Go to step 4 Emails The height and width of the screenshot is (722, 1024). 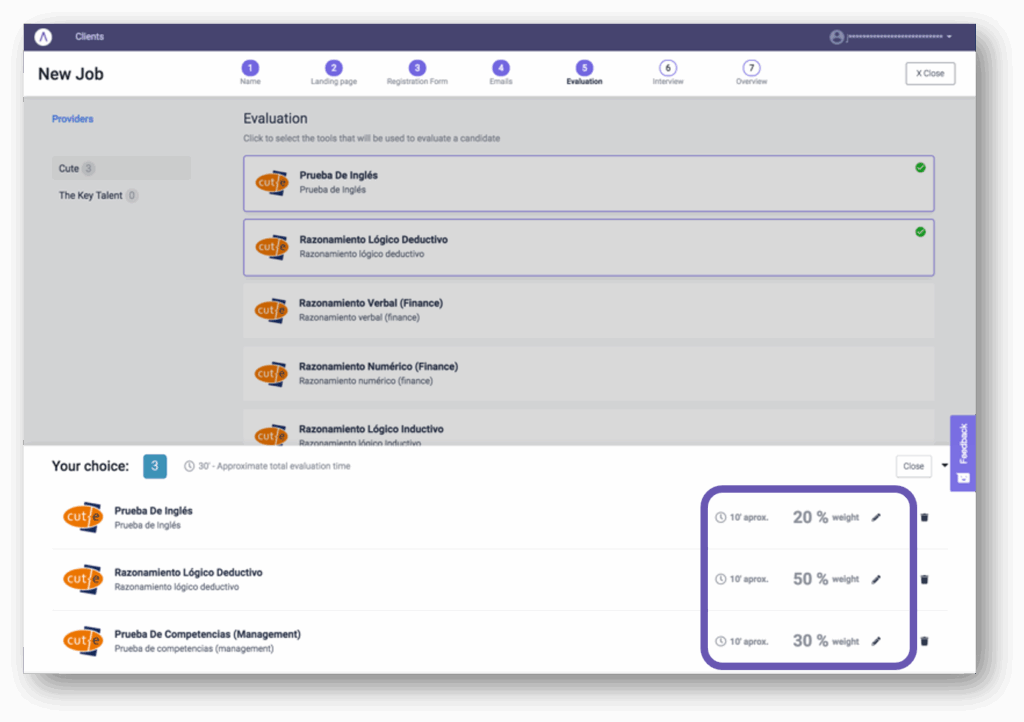(x=501, y=72)
